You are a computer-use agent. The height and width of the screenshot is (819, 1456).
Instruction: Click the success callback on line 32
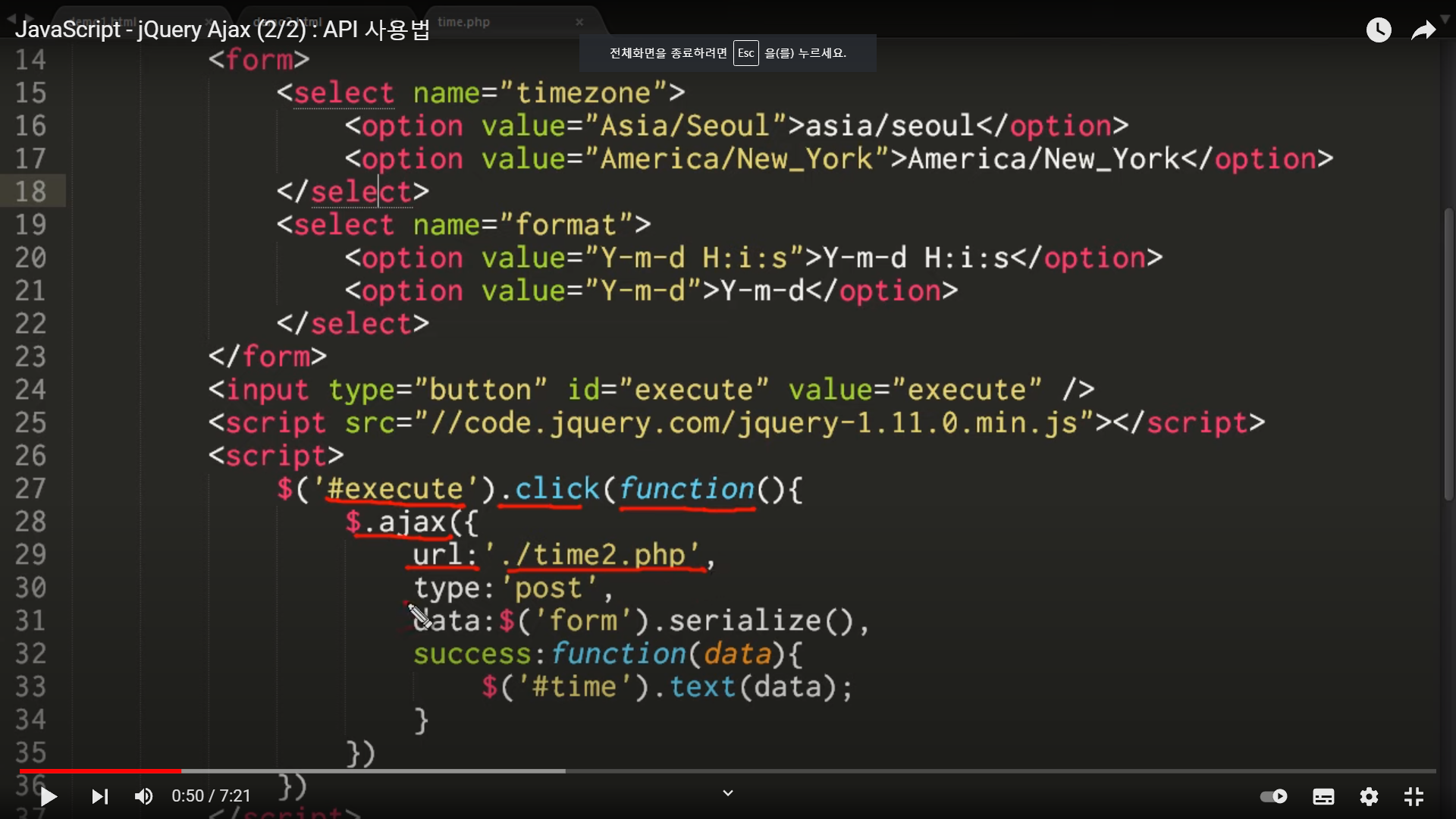point(472,654)
